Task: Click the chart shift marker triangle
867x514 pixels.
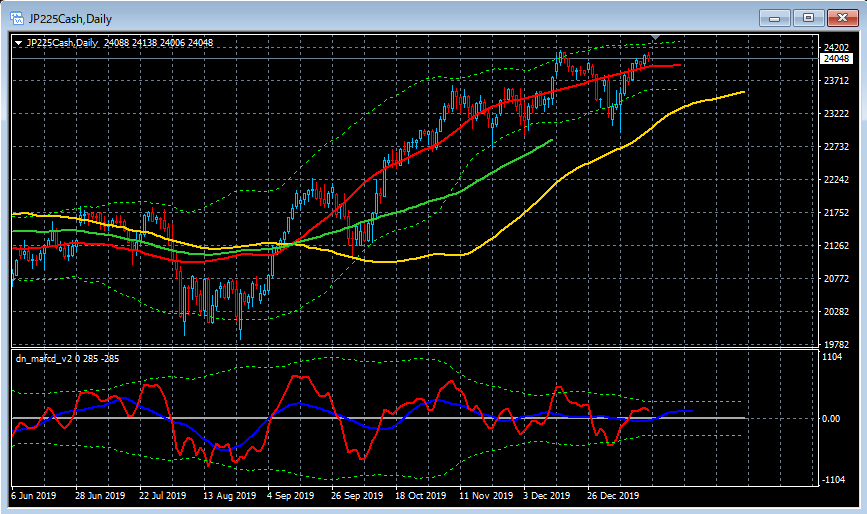Action: 655,38
